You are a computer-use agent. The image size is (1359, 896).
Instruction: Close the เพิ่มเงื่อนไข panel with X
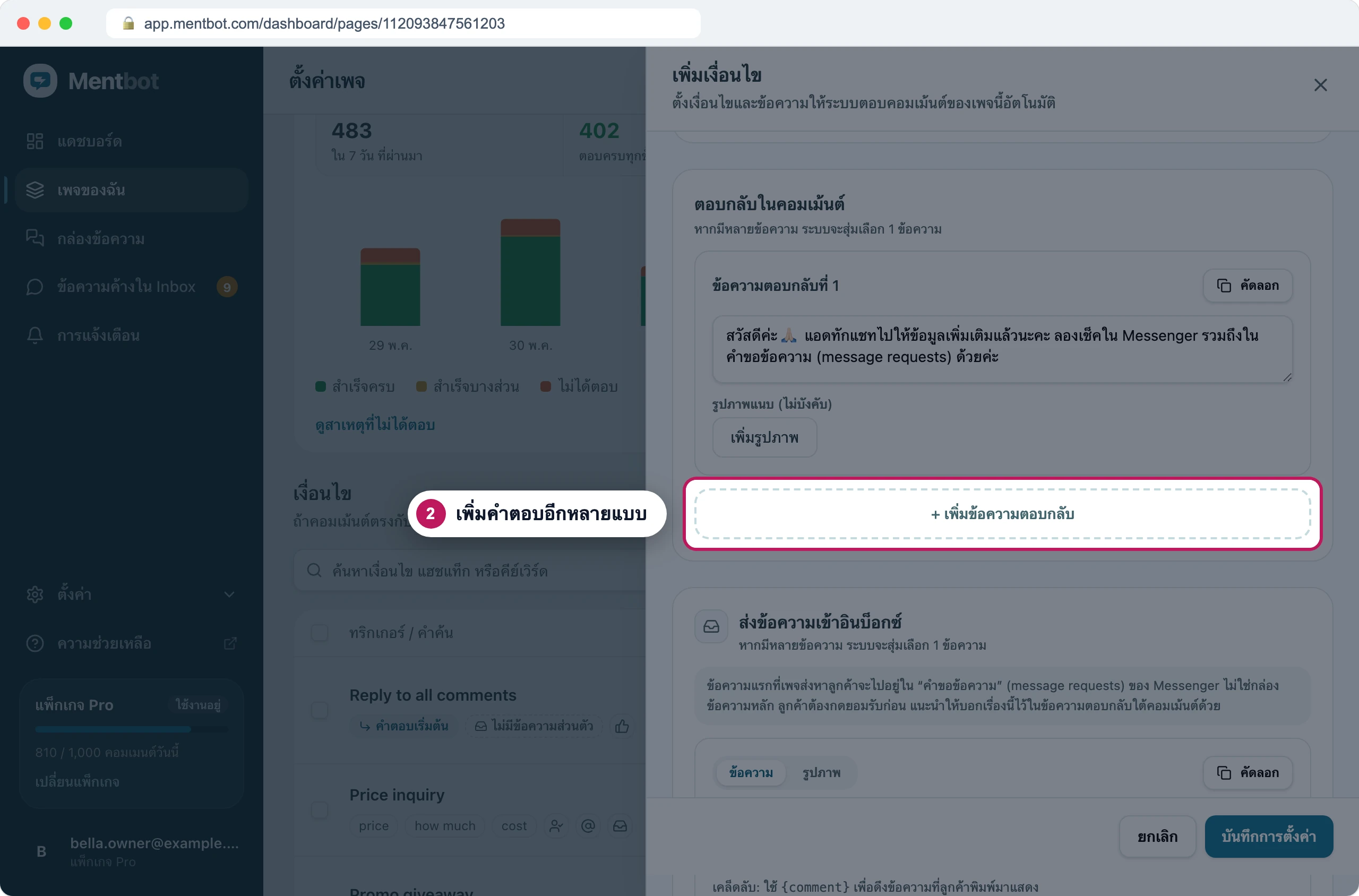tap(1320, 85)
